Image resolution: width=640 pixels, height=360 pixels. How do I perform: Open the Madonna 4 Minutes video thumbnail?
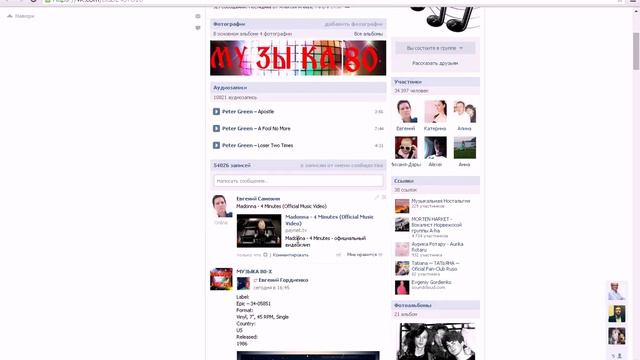(259, 231)
